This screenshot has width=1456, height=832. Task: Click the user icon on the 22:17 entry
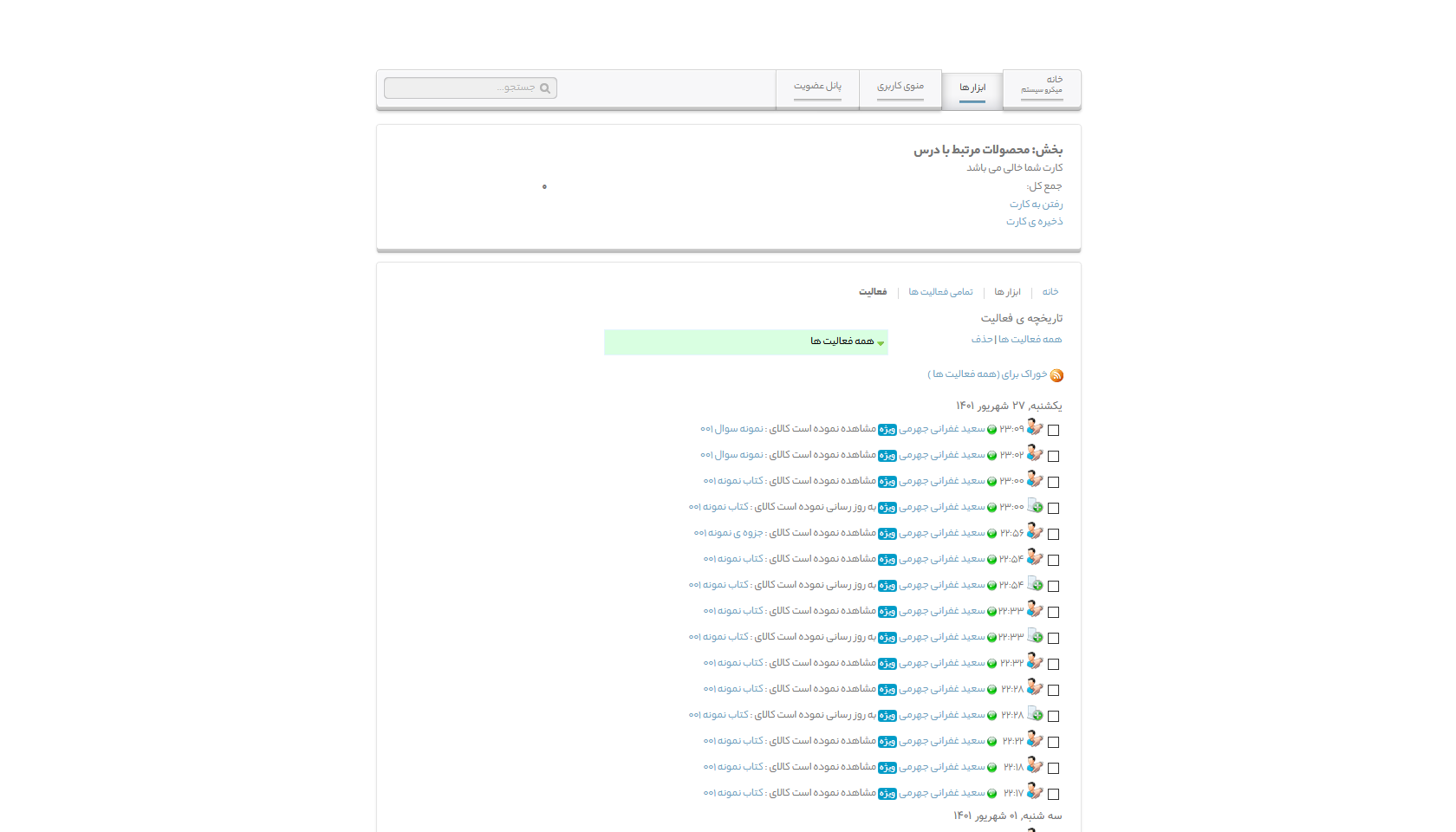tap(1035, 792)
